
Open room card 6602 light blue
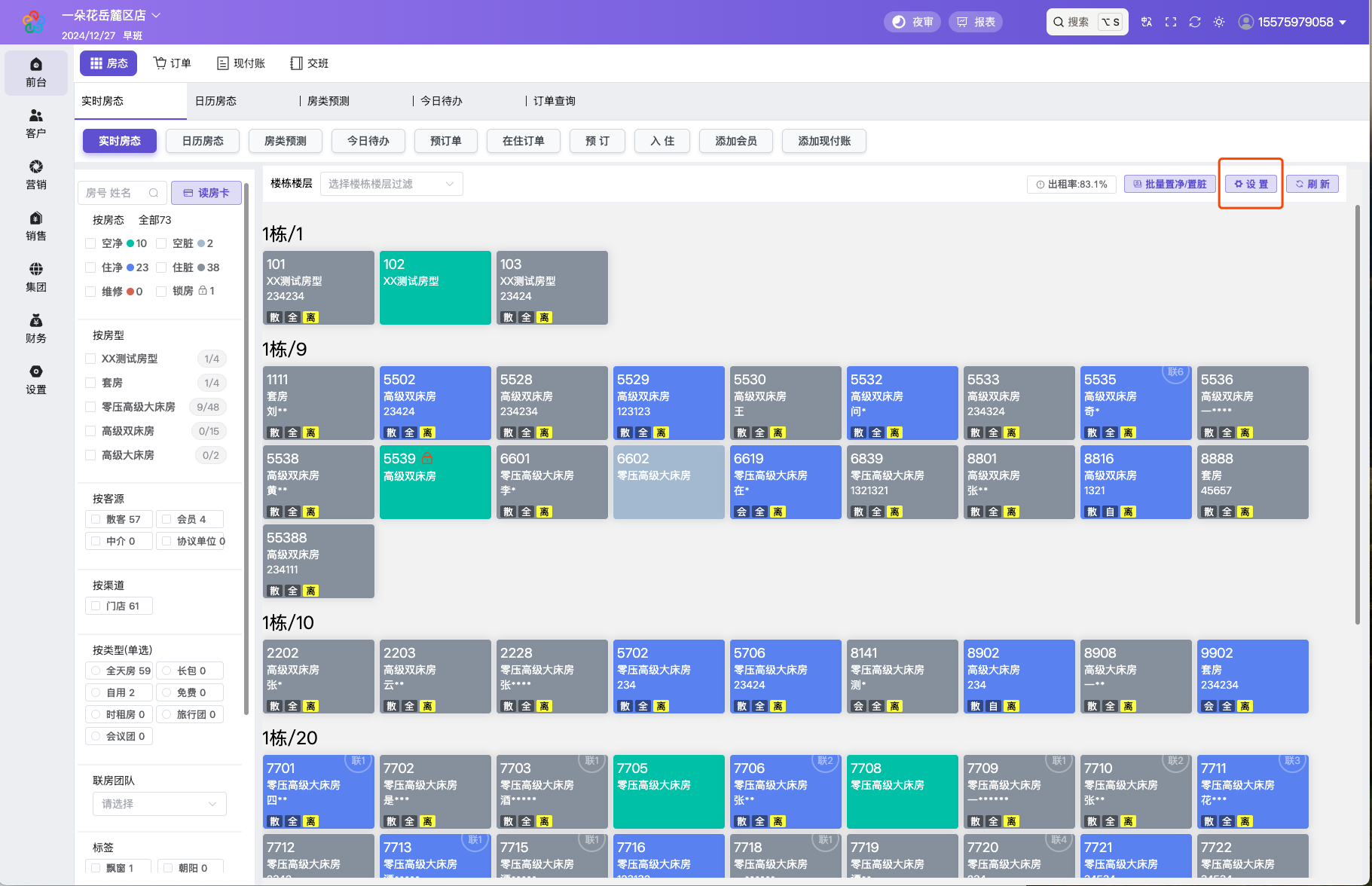[x=669, y=482]
